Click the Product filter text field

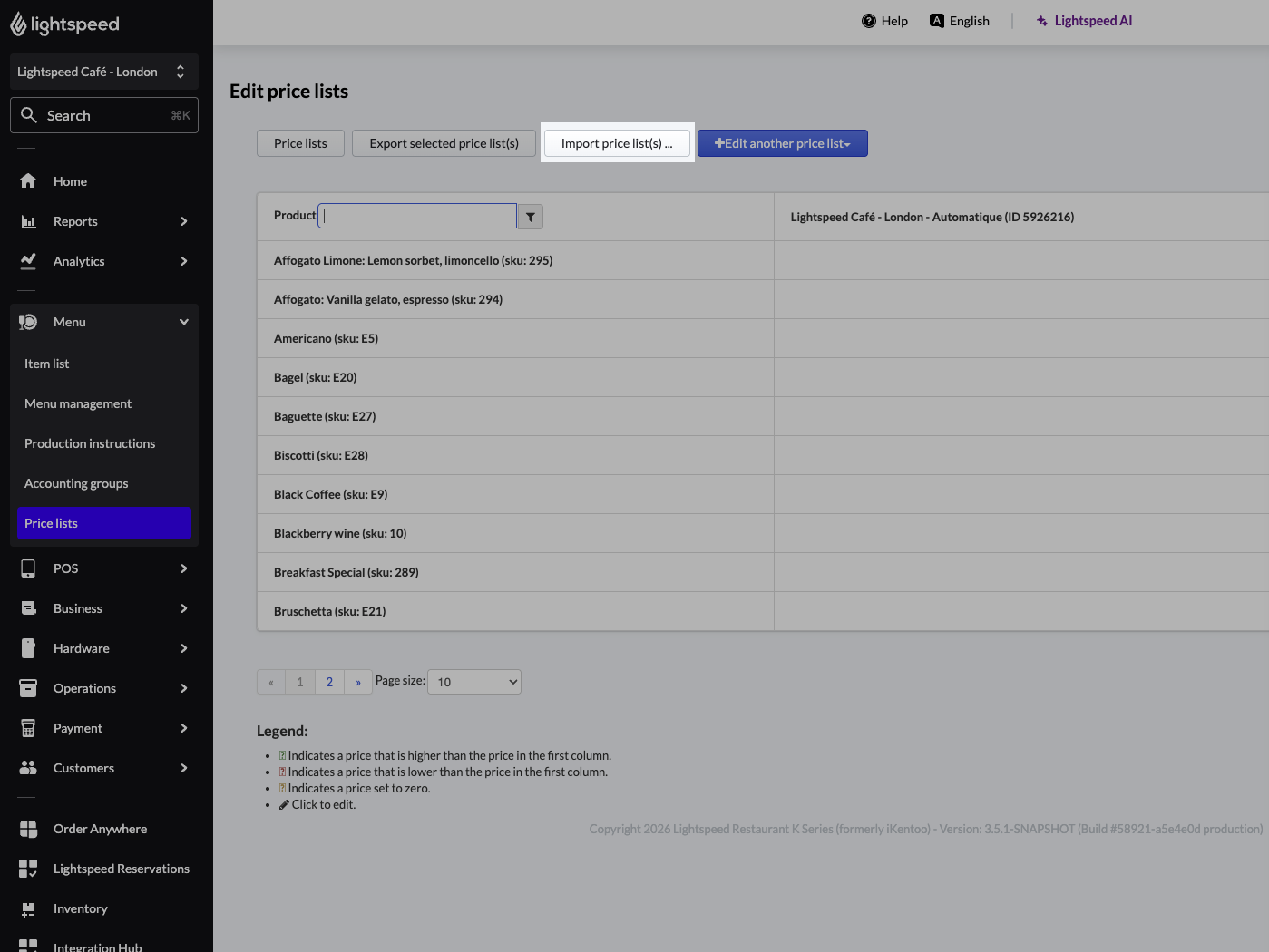(417, 216)
